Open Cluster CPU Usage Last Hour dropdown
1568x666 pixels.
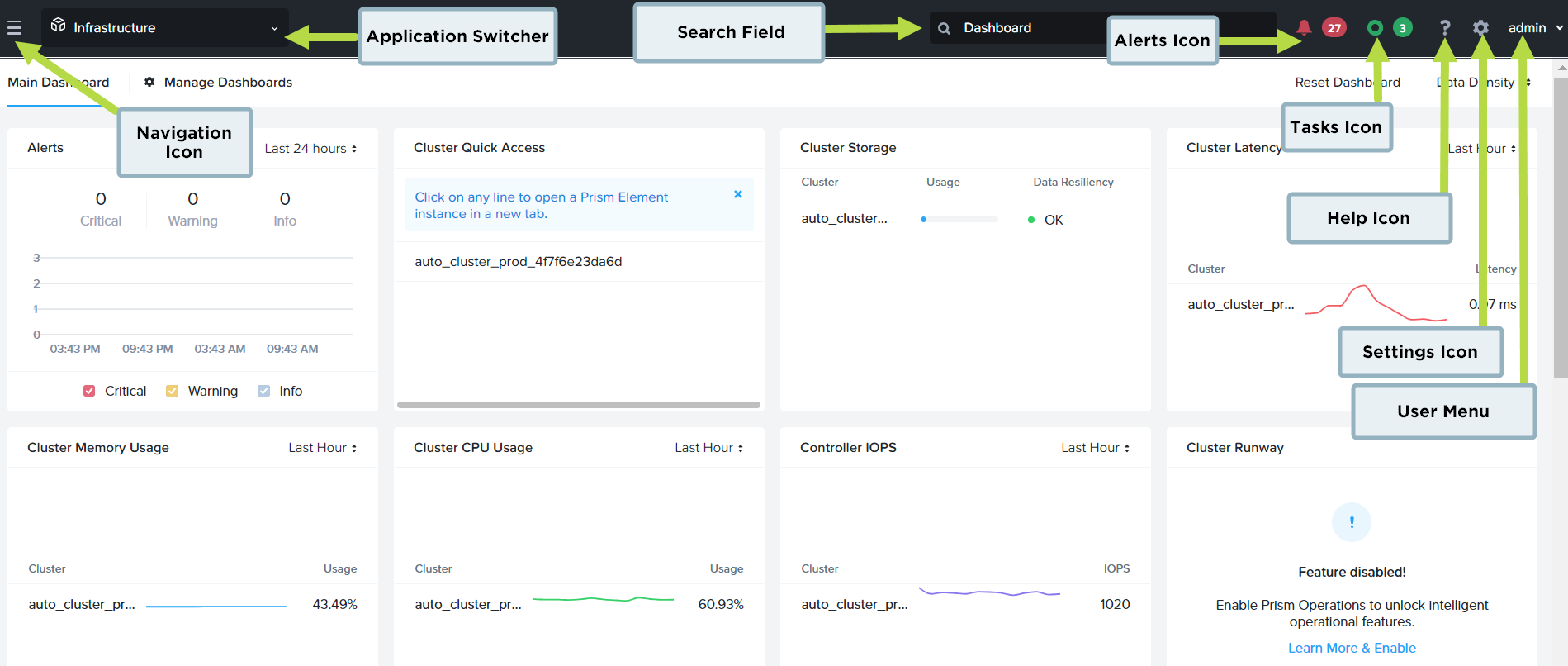coord(708,448)
